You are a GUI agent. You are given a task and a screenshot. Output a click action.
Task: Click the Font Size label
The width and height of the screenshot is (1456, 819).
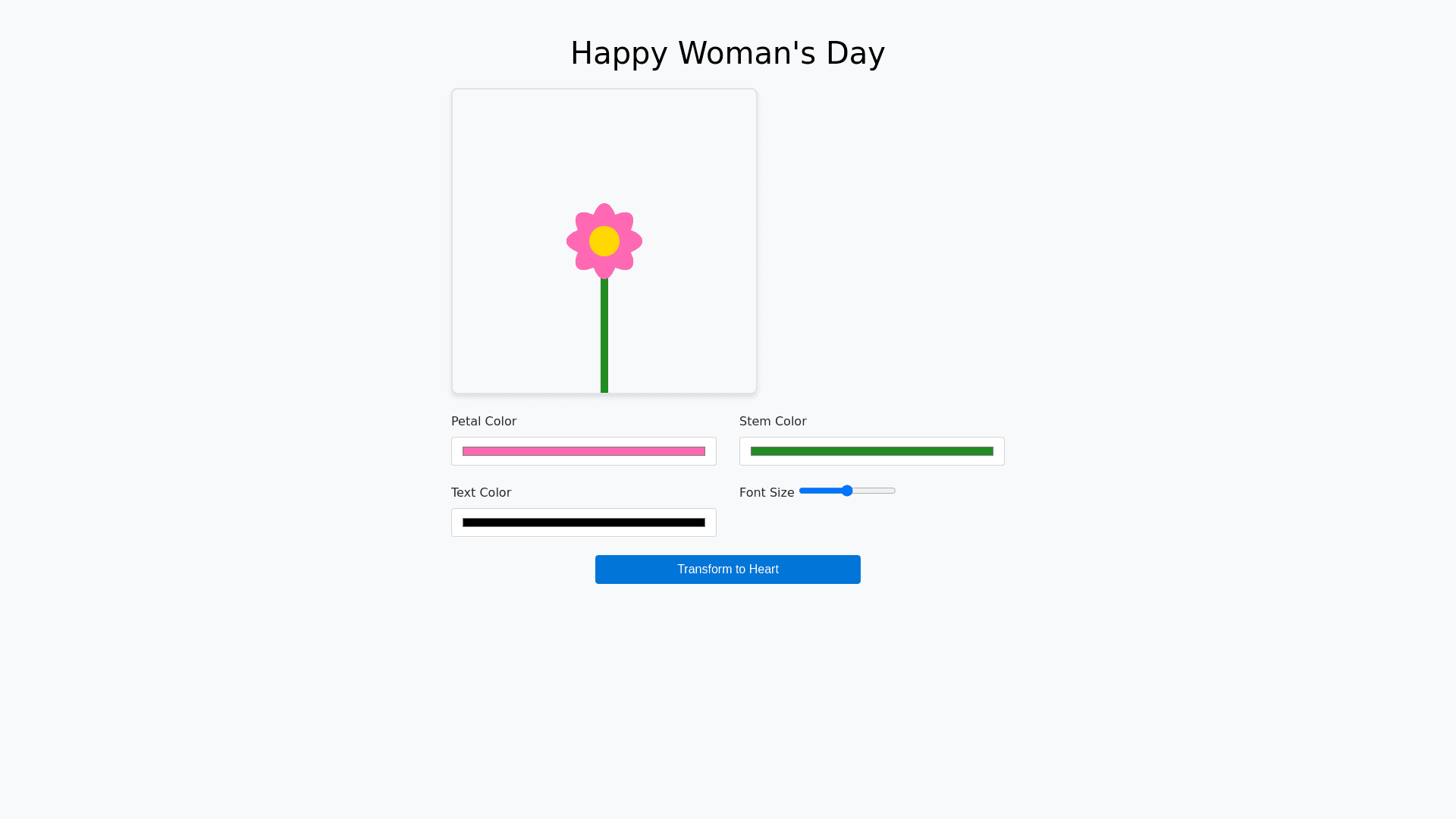767,492
